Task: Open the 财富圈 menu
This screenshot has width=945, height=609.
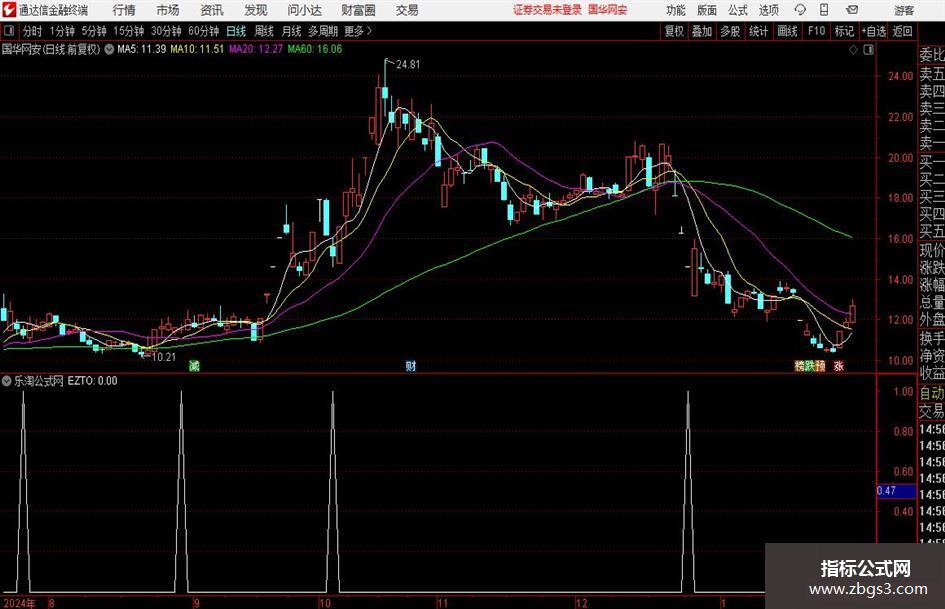Action: coord(358,10)
